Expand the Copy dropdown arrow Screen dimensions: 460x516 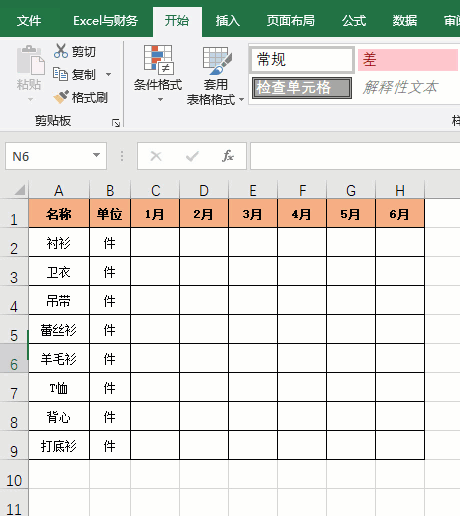tap(108, 74)
